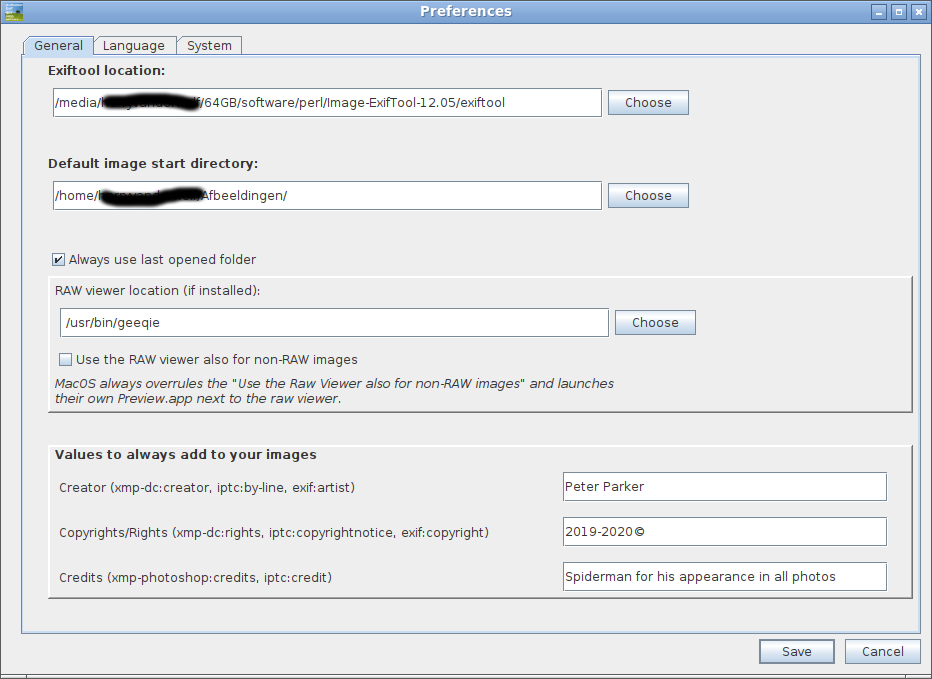Enable RAW viewer for non-RAW images
Screen dimensions: 932x679
[65, 360]
